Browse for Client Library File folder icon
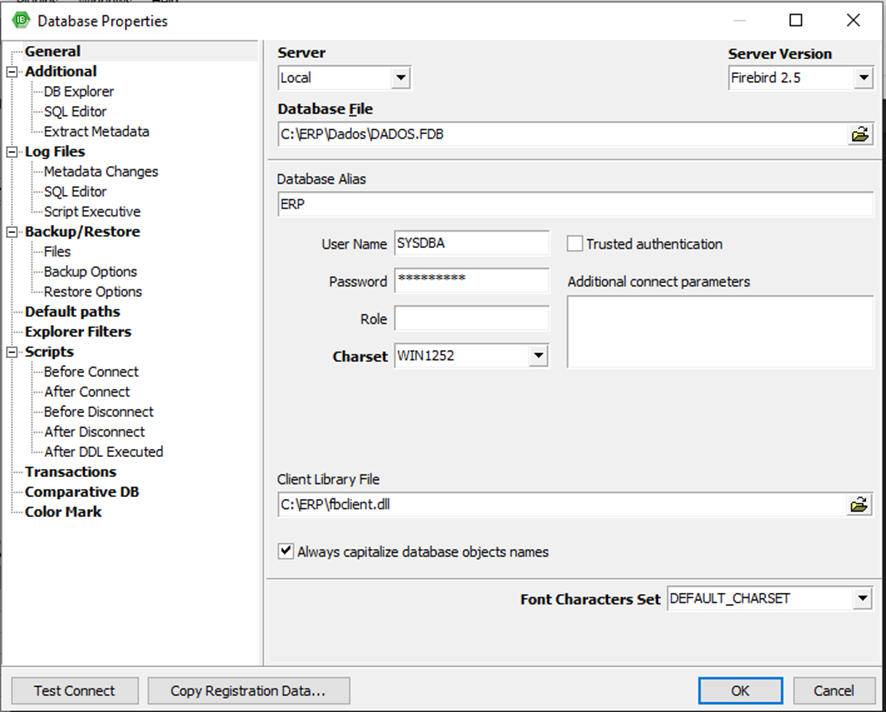Viewport: 886px width, 712px height. pyautogui.click(x=859, y=505)
